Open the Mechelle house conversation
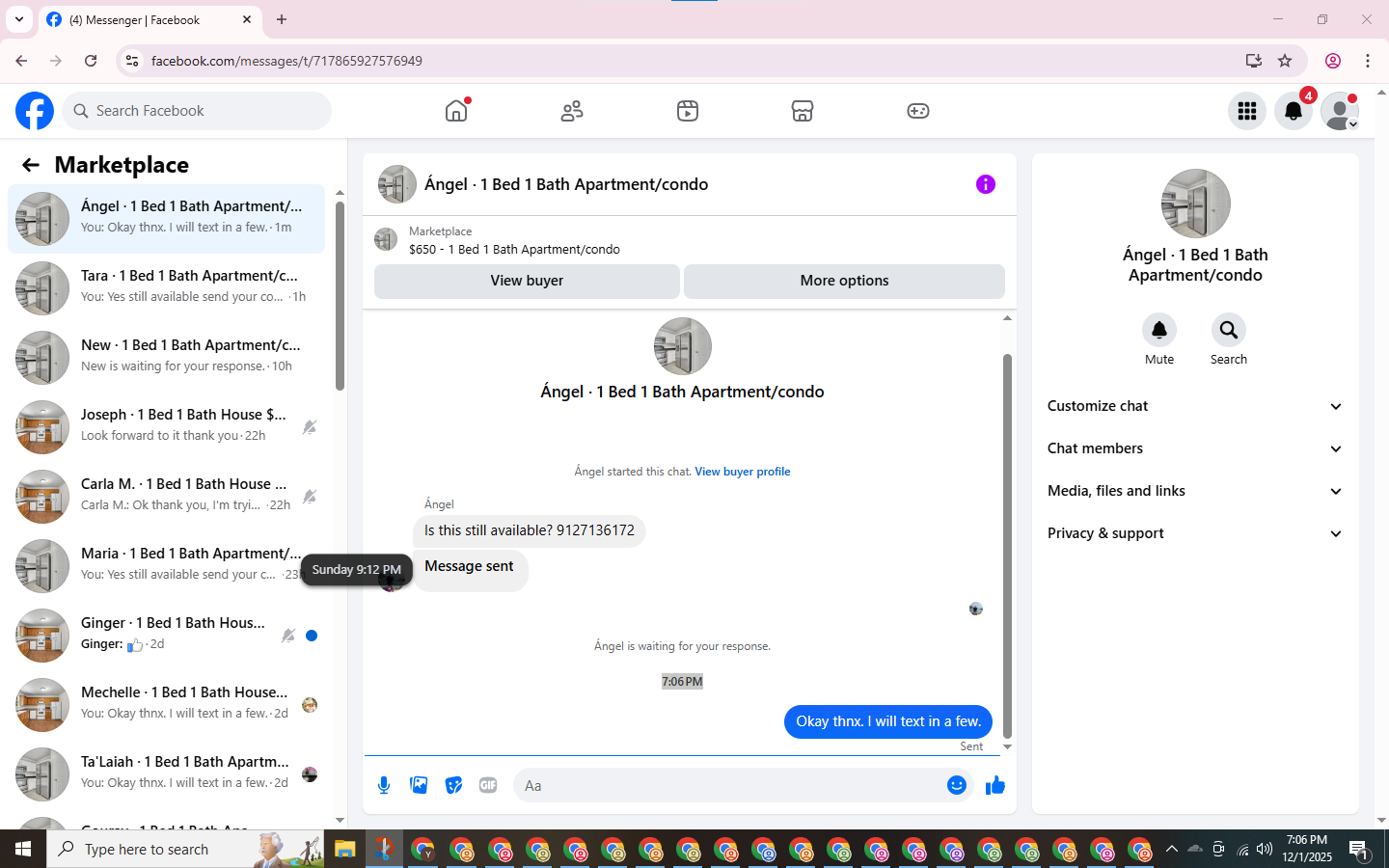This screenshot has width=1389, height=868. pyautogui.click(x=166, y=705)
